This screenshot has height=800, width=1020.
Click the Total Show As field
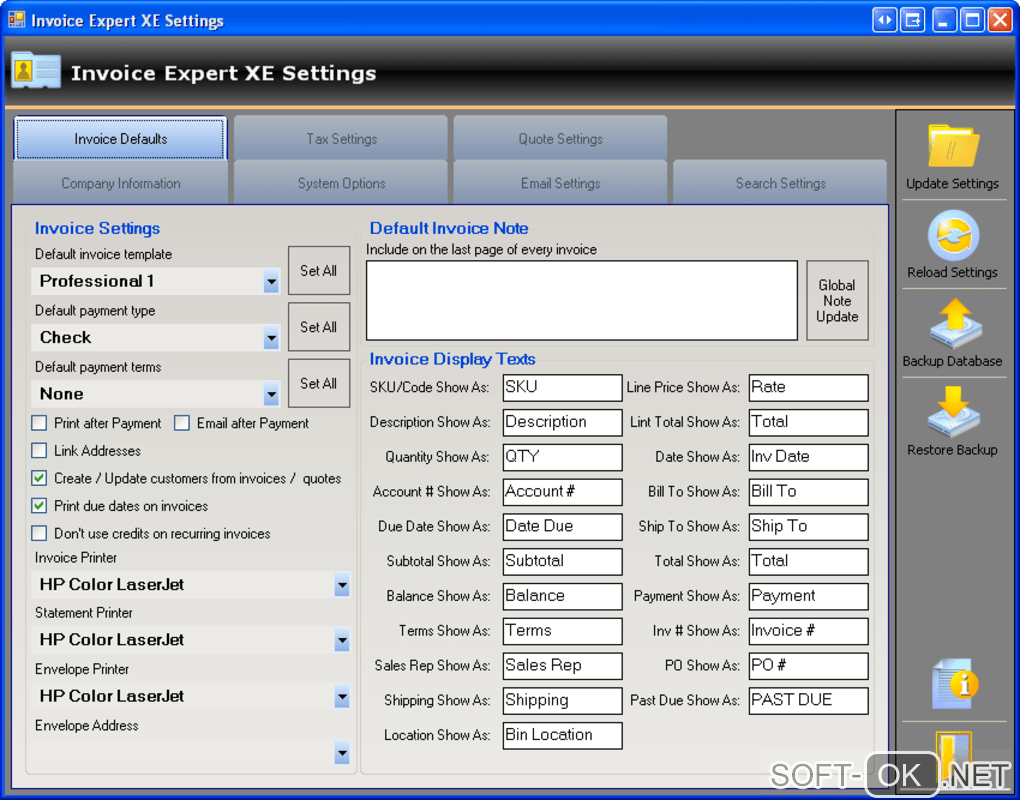pos(809,561)
